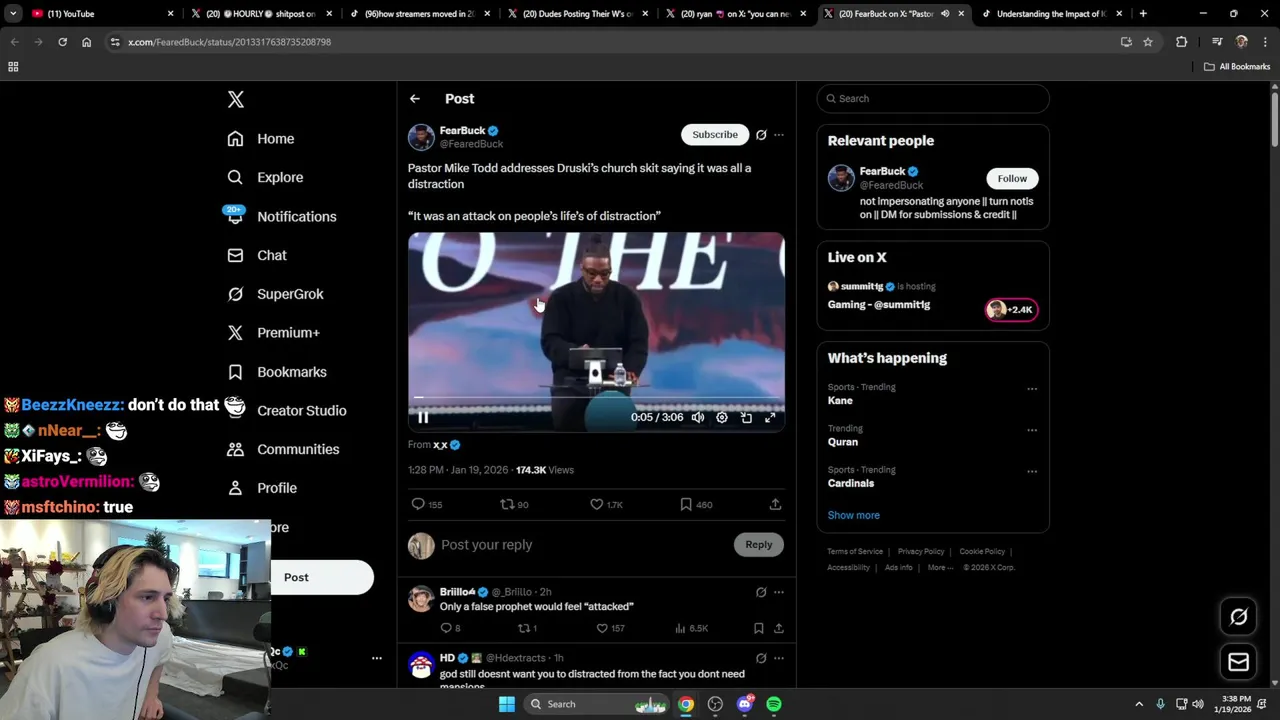Open All Bookmarks folder
1280x720 pixels.
point(1237,67)
